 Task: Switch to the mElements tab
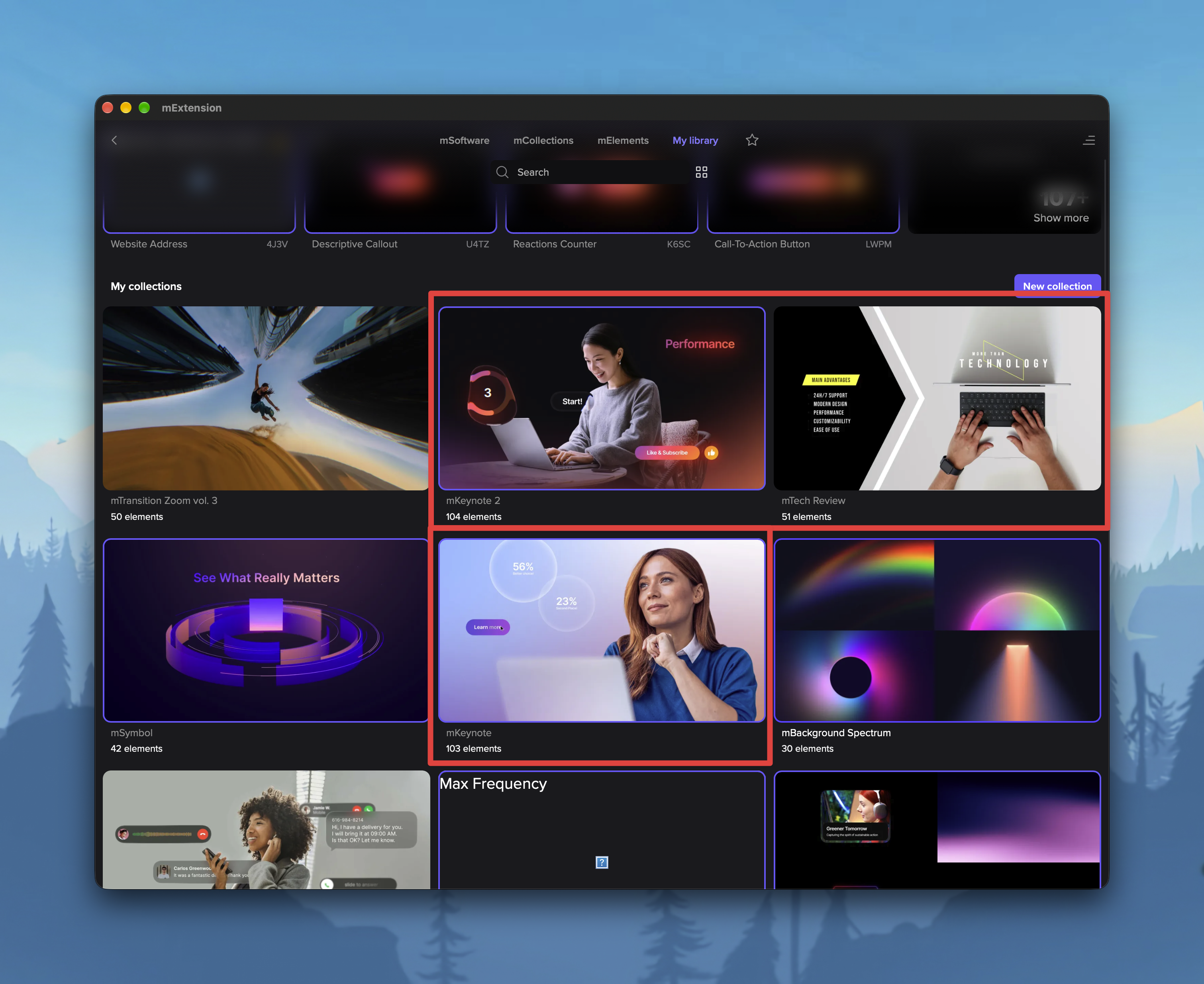[623, 141]
